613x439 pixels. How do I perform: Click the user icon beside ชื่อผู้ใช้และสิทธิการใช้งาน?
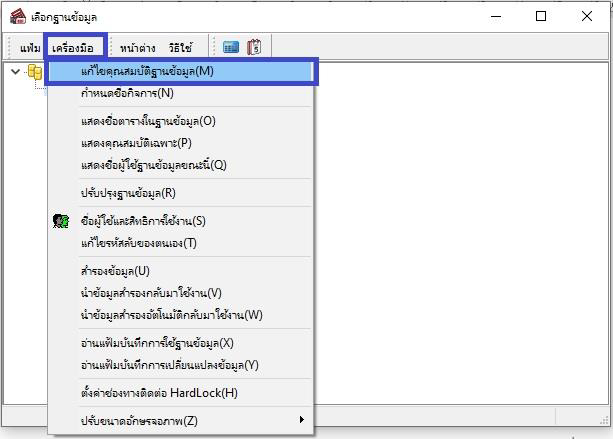pos(60,221)
